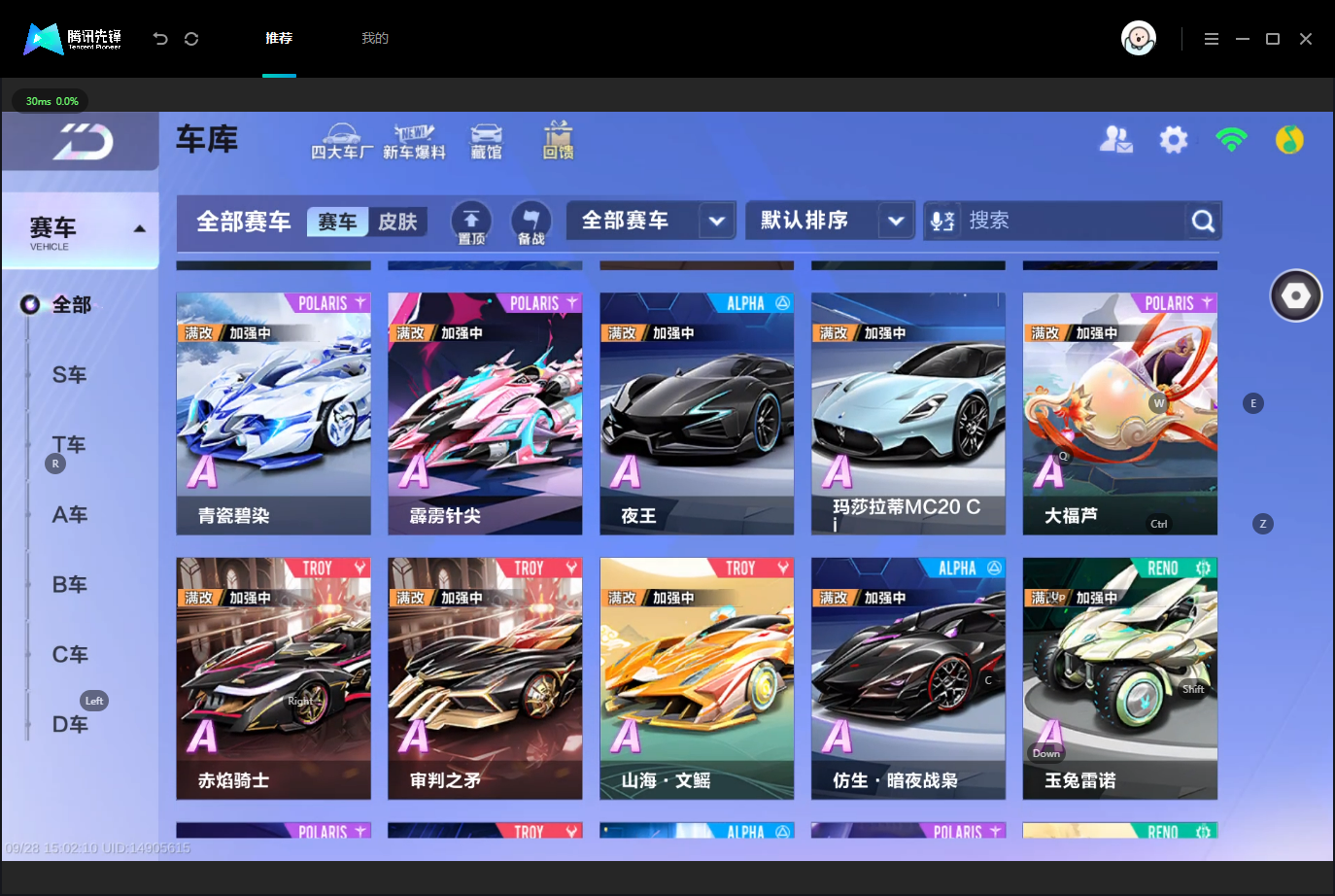
Task: Open the hamburger menu in title bar
Action: click(1212, 39)
